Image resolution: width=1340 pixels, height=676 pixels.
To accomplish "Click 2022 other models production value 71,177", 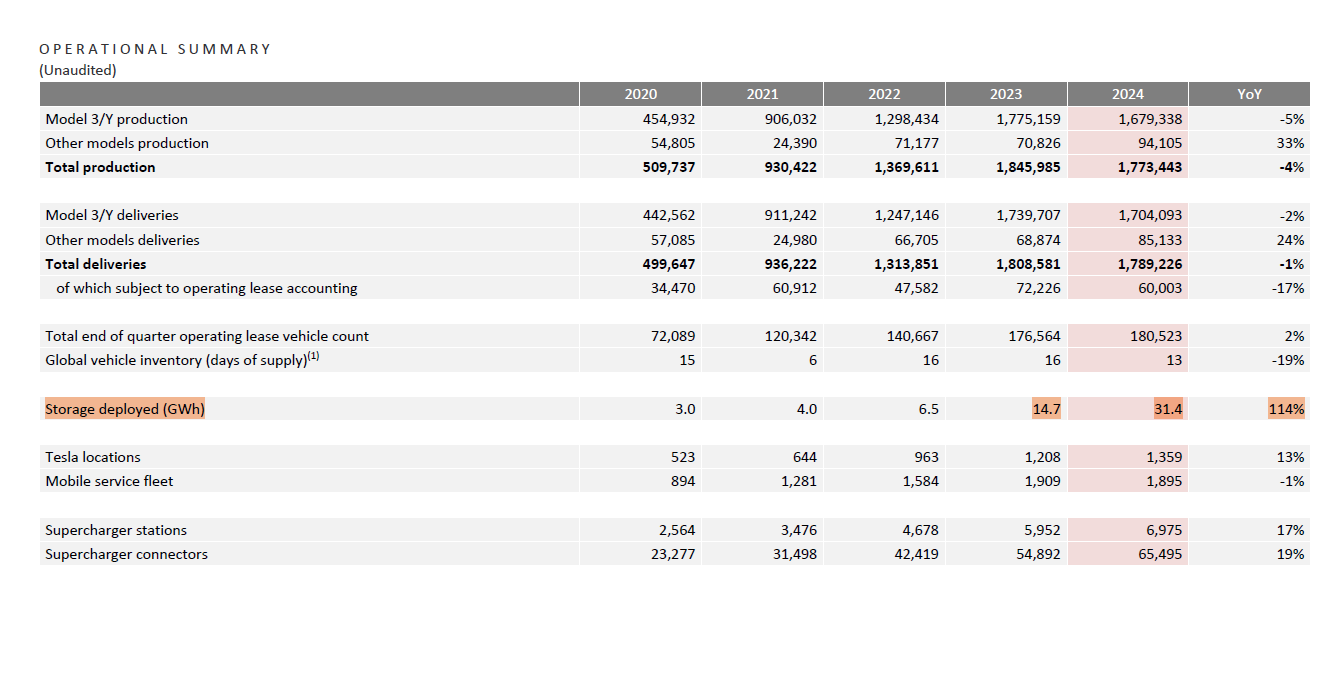I will (918, 143).
